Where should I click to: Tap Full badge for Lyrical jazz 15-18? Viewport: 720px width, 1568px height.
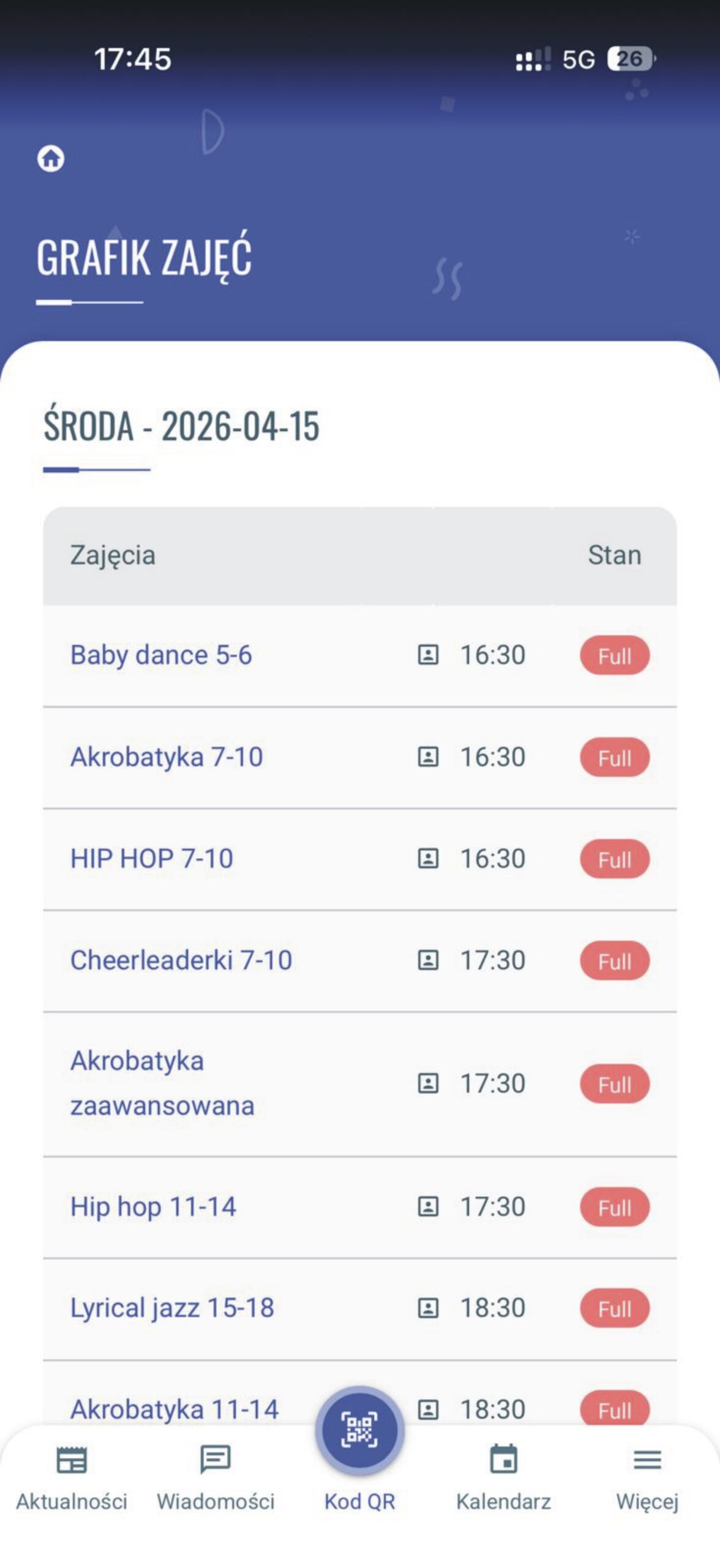[x=615, y=1308]
